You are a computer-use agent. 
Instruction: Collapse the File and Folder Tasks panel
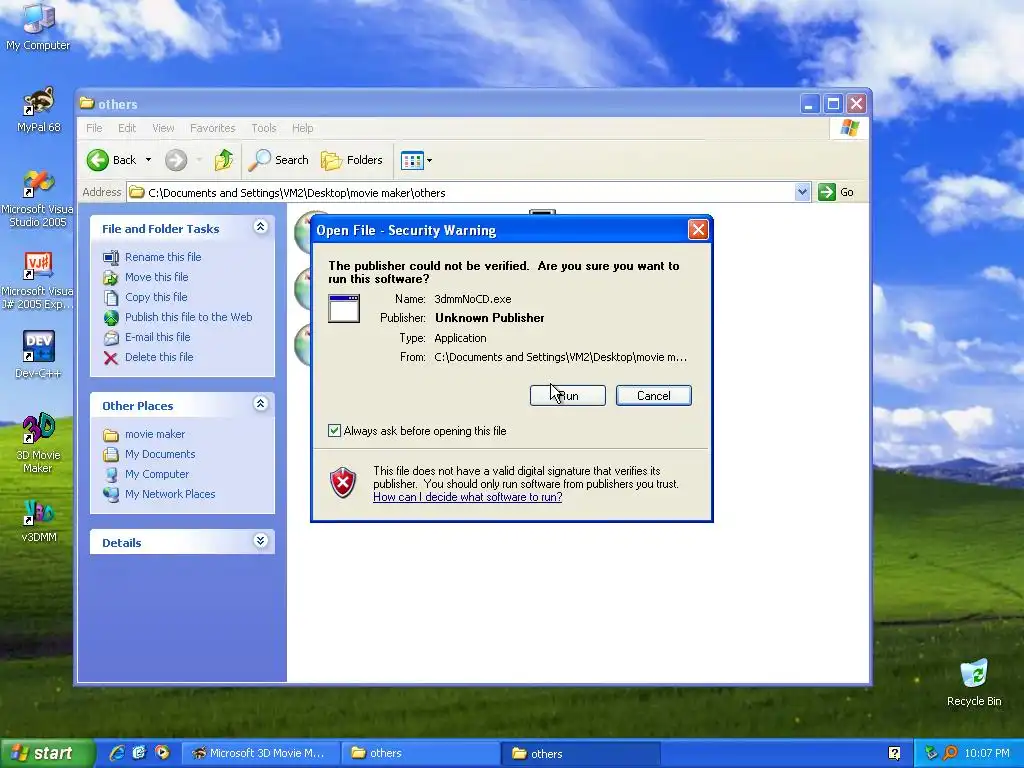pos(261,227)
